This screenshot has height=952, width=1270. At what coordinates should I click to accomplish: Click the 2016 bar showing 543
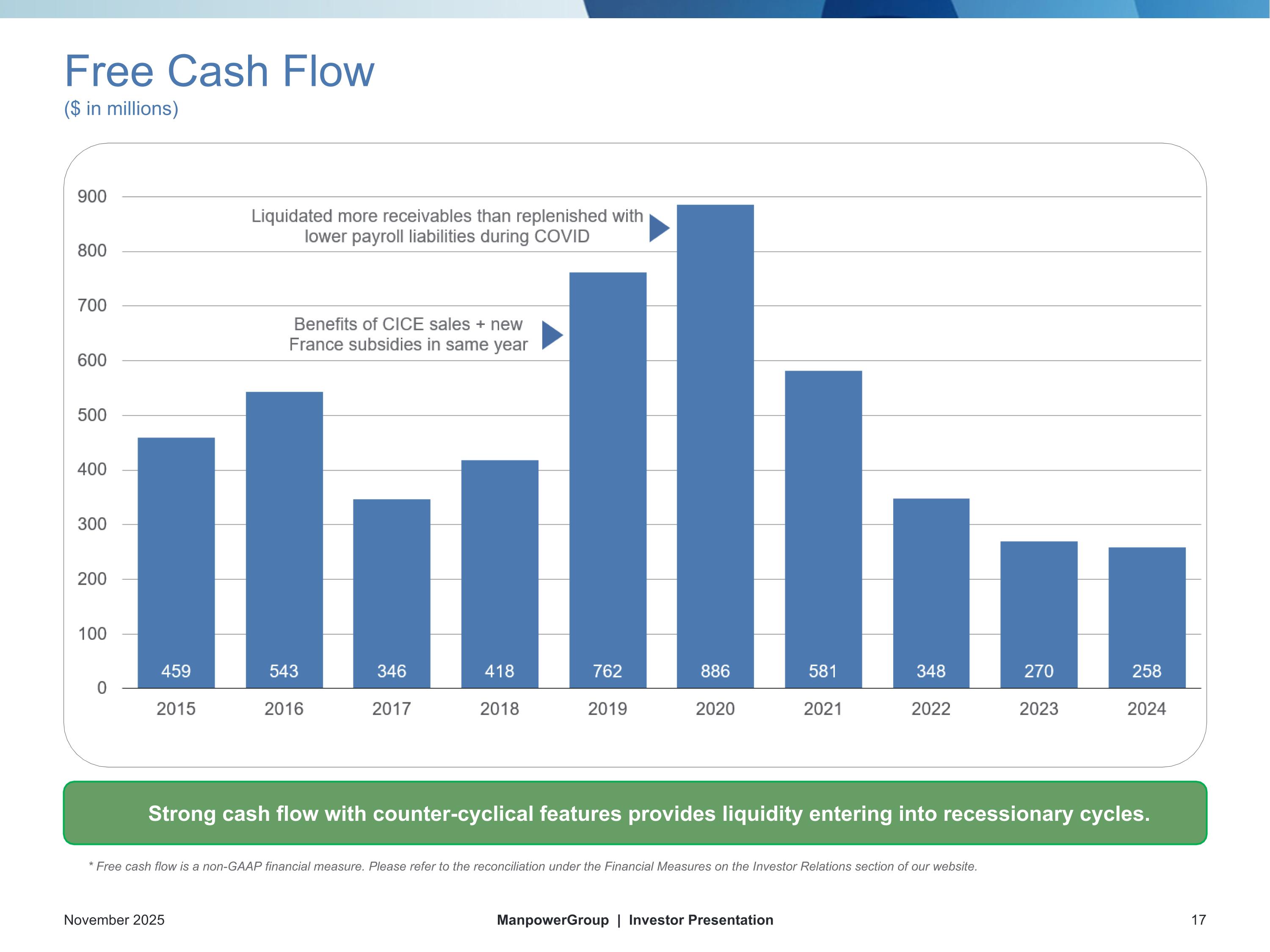pyautogui.click(x=284, y=539)
